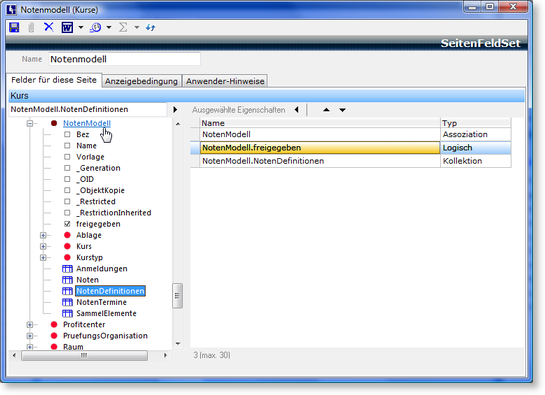Image resolution: width=545 pixels, height=395 pixels.
Task: Click the table icon beside SammelElemente
Action: coord(67,313)
